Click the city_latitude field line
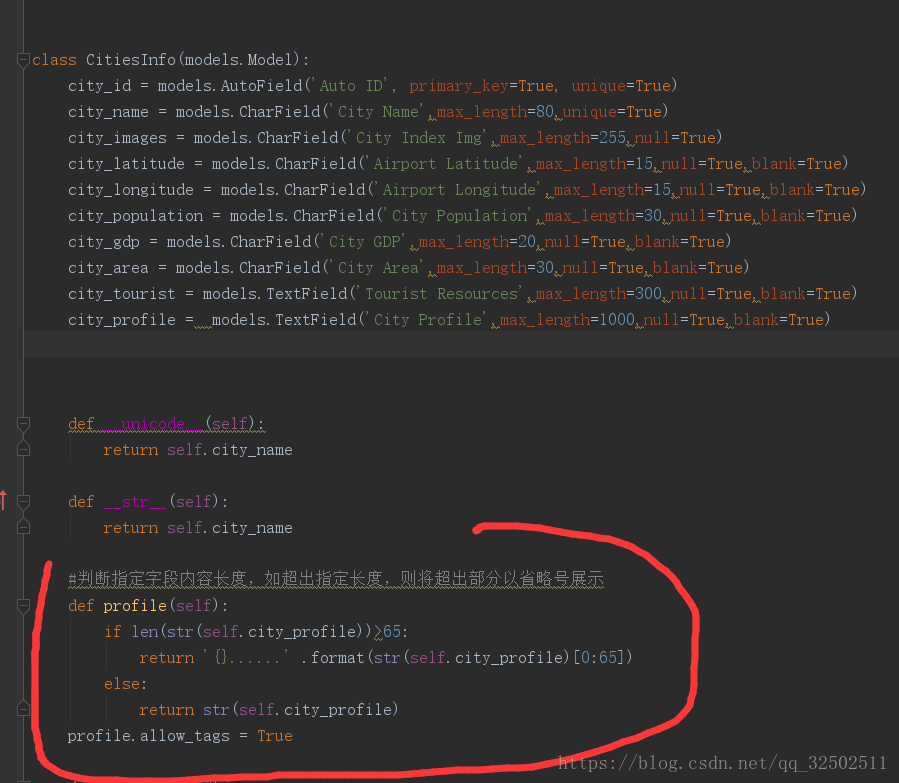The width and height of the screenshot is (899, 783). click(458, 164)
